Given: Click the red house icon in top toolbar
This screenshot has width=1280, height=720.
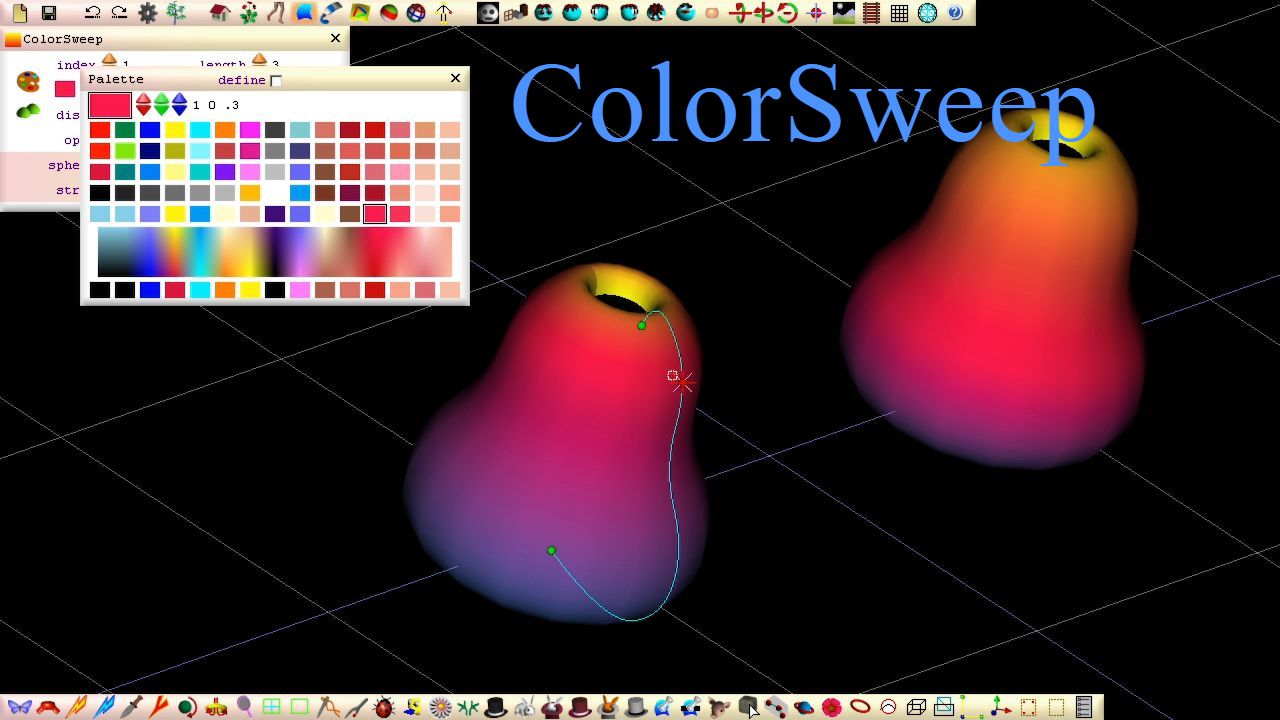Looking at the screenshot, I should click(220, 13).
